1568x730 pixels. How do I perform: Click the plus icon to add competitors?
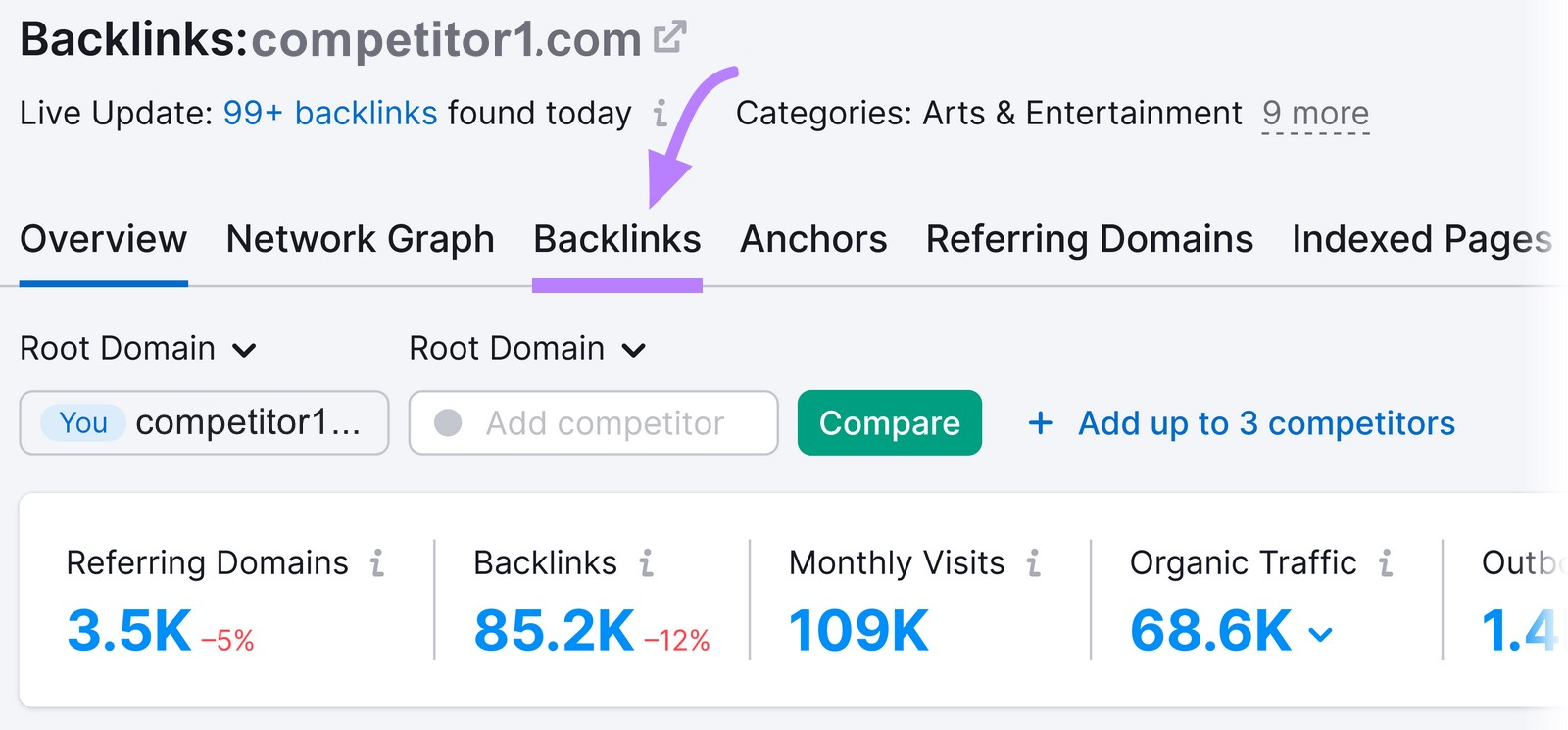[1039, 423]
